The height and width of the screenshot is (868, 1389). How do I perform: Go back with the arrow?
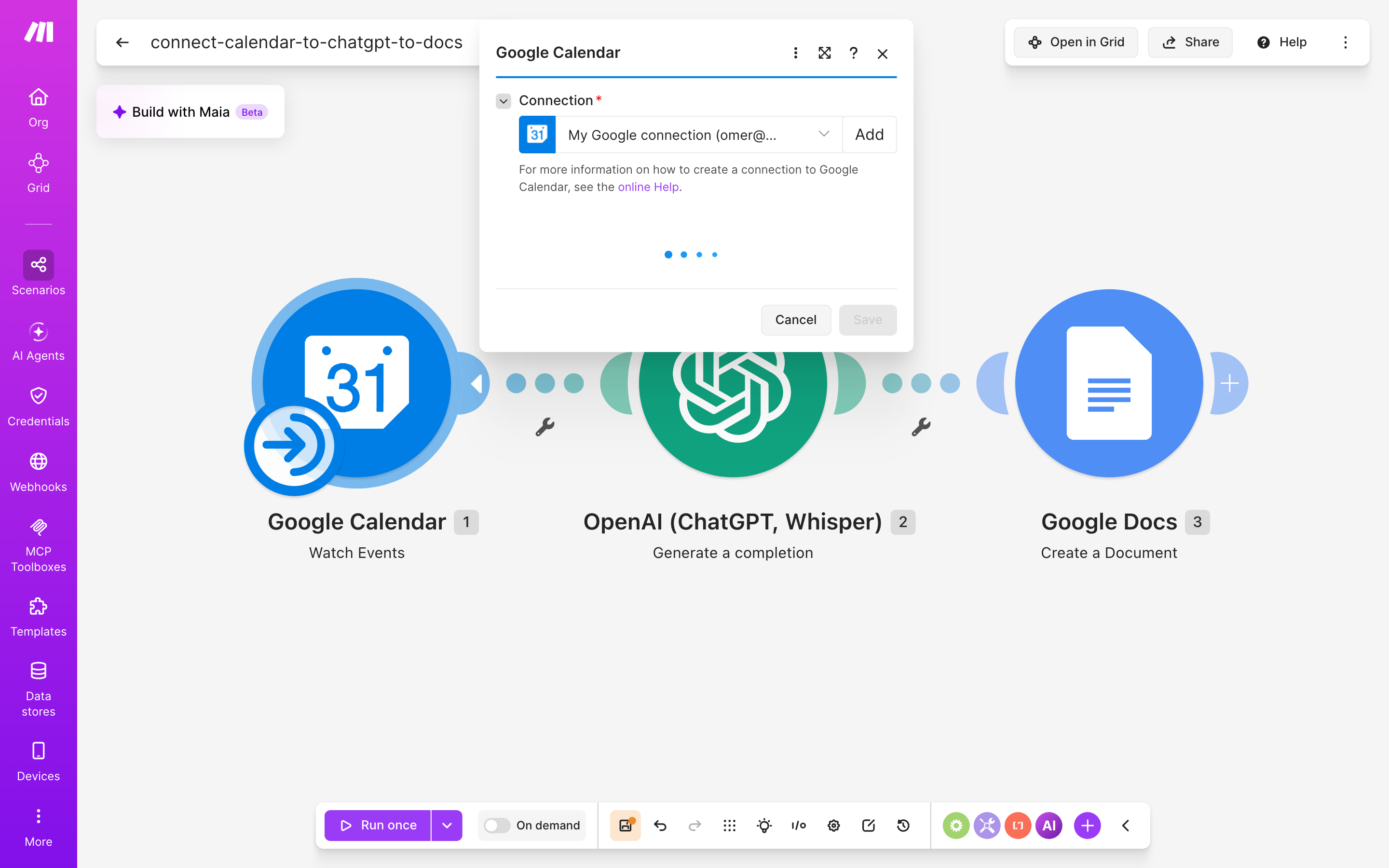click(122, 42)
